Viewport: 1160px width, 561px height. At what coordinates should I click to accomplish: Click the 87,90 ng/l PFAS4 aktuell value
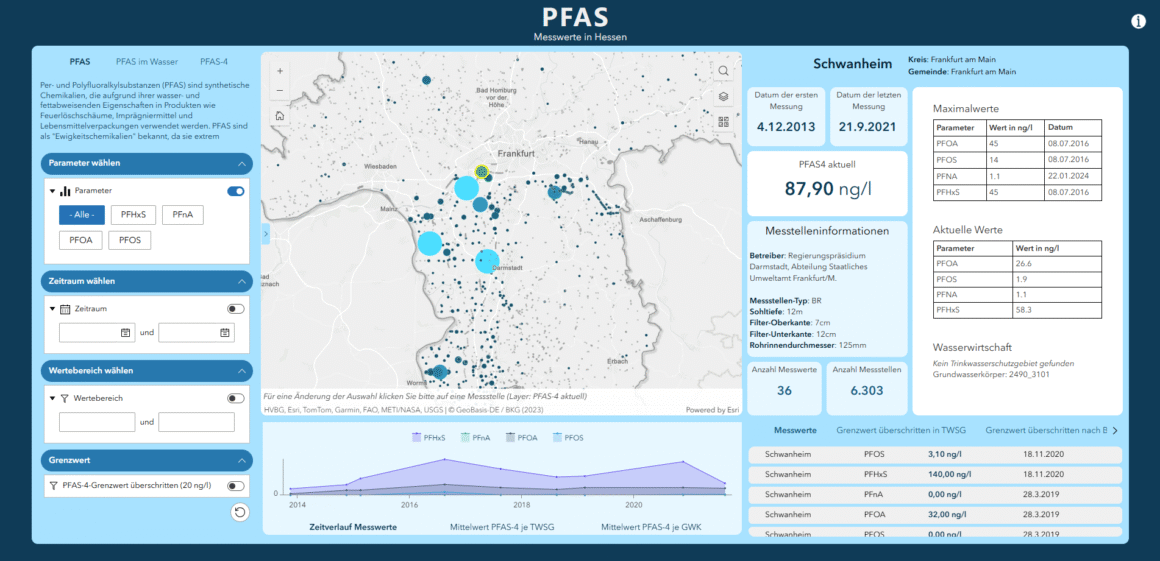tap(828, 188)
